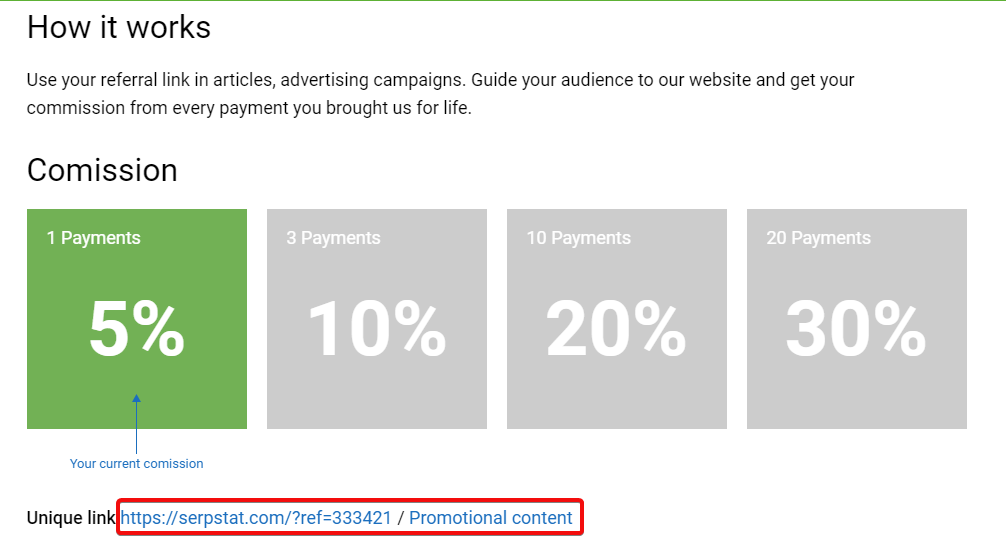Click the "Your current comission" caption
The width and height of the screenshot is (1006, 543).
tap(137, 463)
